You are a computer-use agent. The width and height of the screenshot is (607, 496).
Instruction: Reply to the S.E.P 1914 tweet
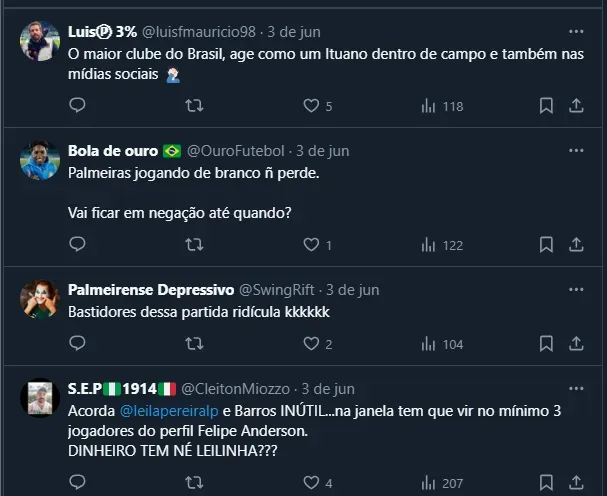[x=78, y=483]
